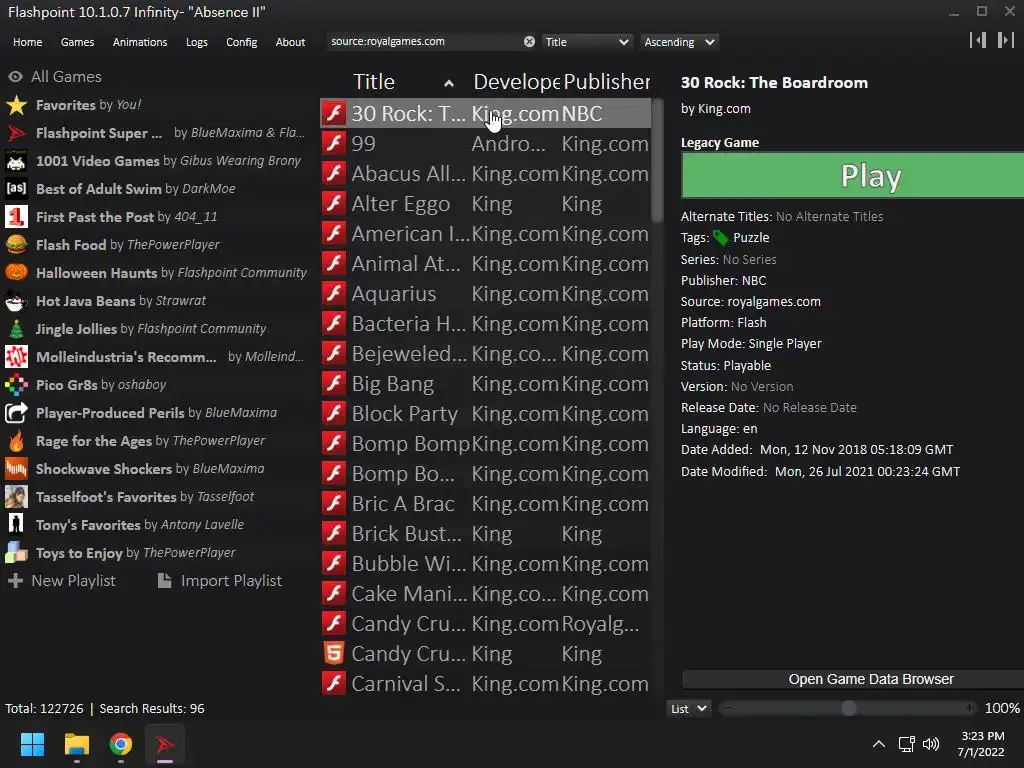Click the Hot Java Beans cup icon
The width and height of the screenshot is (1024, 768).
16,301
